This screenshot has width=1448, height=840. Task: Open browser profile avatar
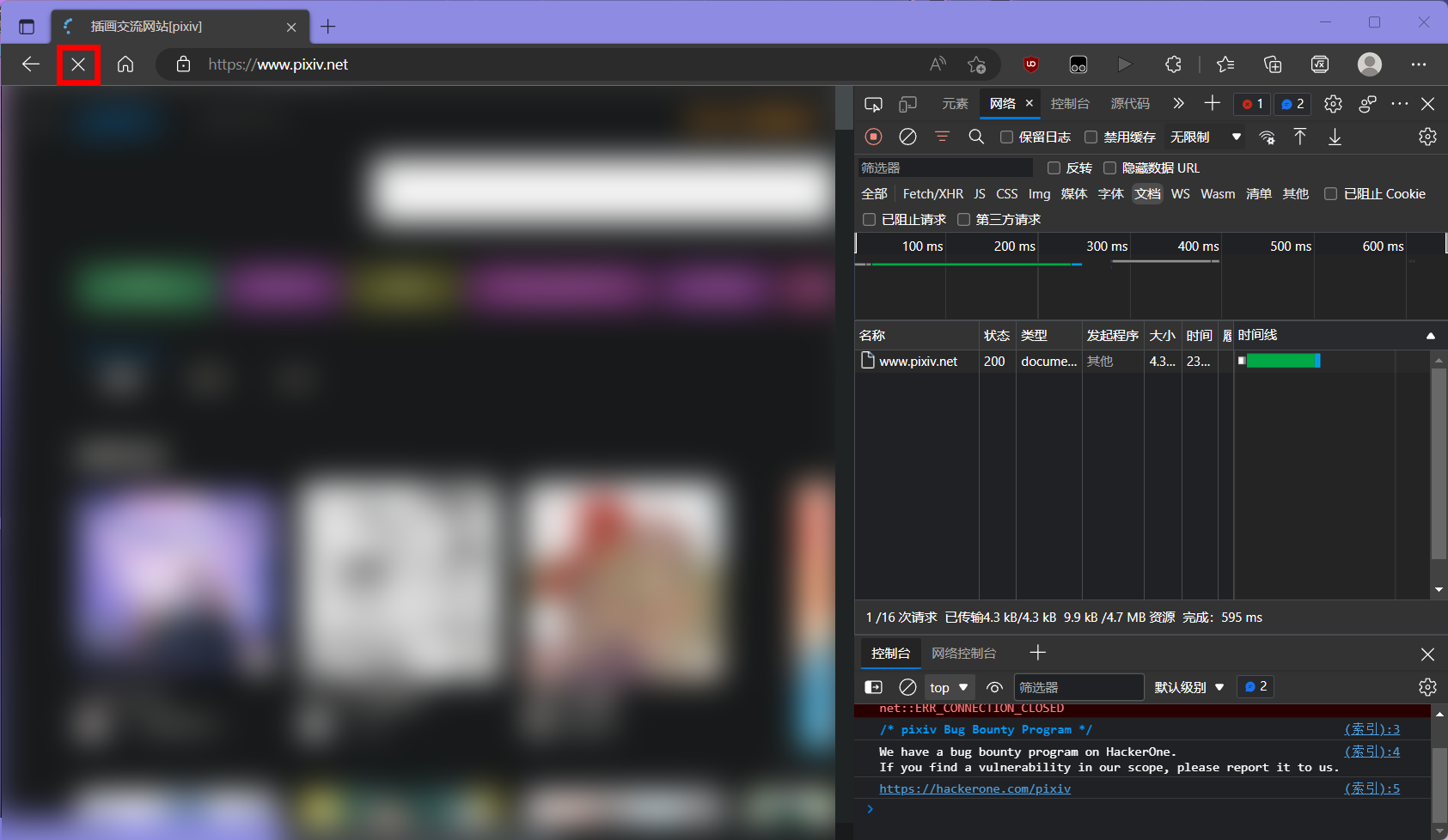(1370, 64)
